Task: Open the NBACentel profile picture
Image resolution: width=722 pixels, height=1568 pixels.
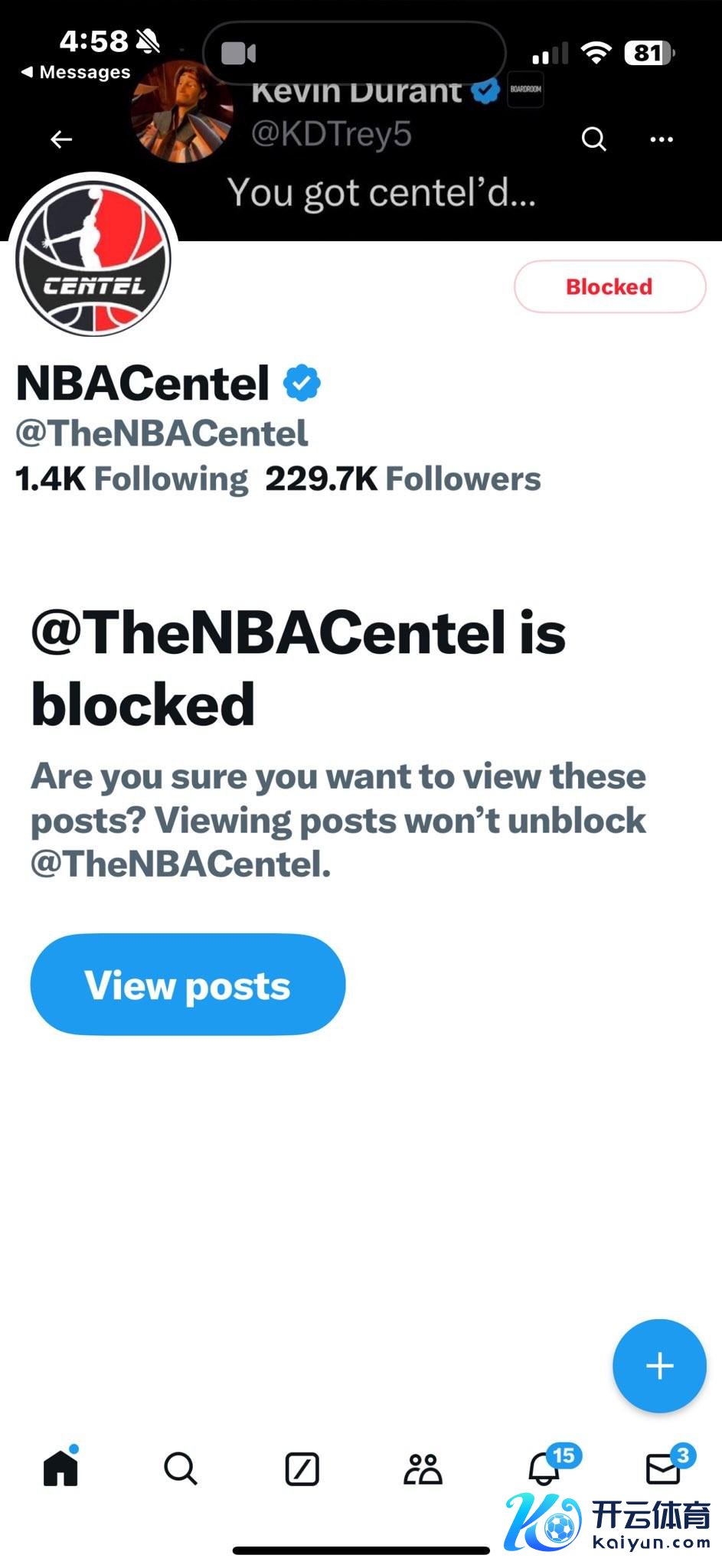Action: tap(93, 259)
